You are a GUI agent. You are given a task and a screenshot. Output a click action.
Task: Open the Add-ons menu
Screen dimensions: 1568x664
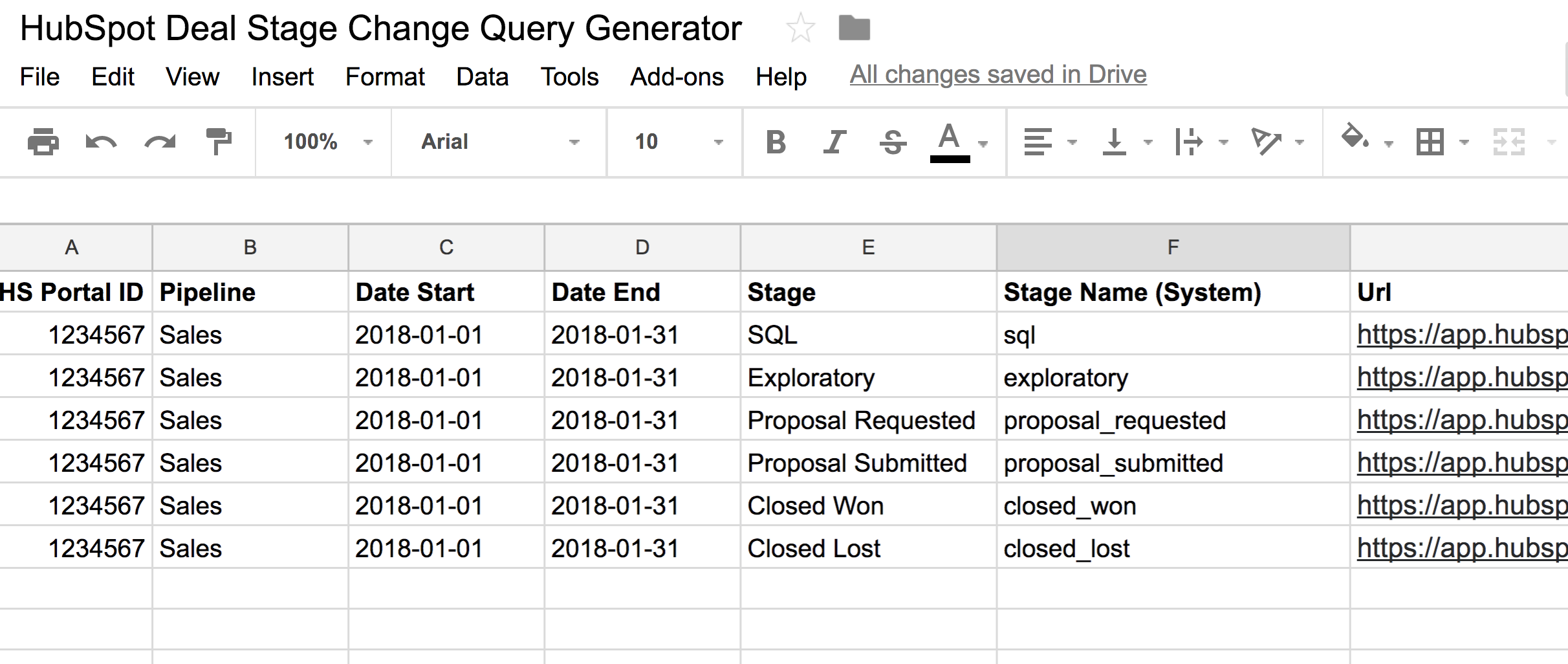(677, 77)
